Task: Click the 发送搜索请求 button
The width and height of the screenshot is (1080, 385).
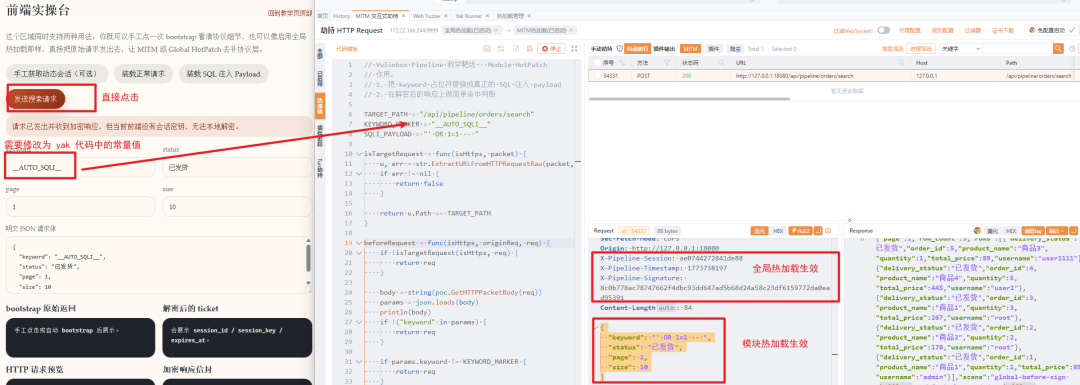Action: (36, 99)
